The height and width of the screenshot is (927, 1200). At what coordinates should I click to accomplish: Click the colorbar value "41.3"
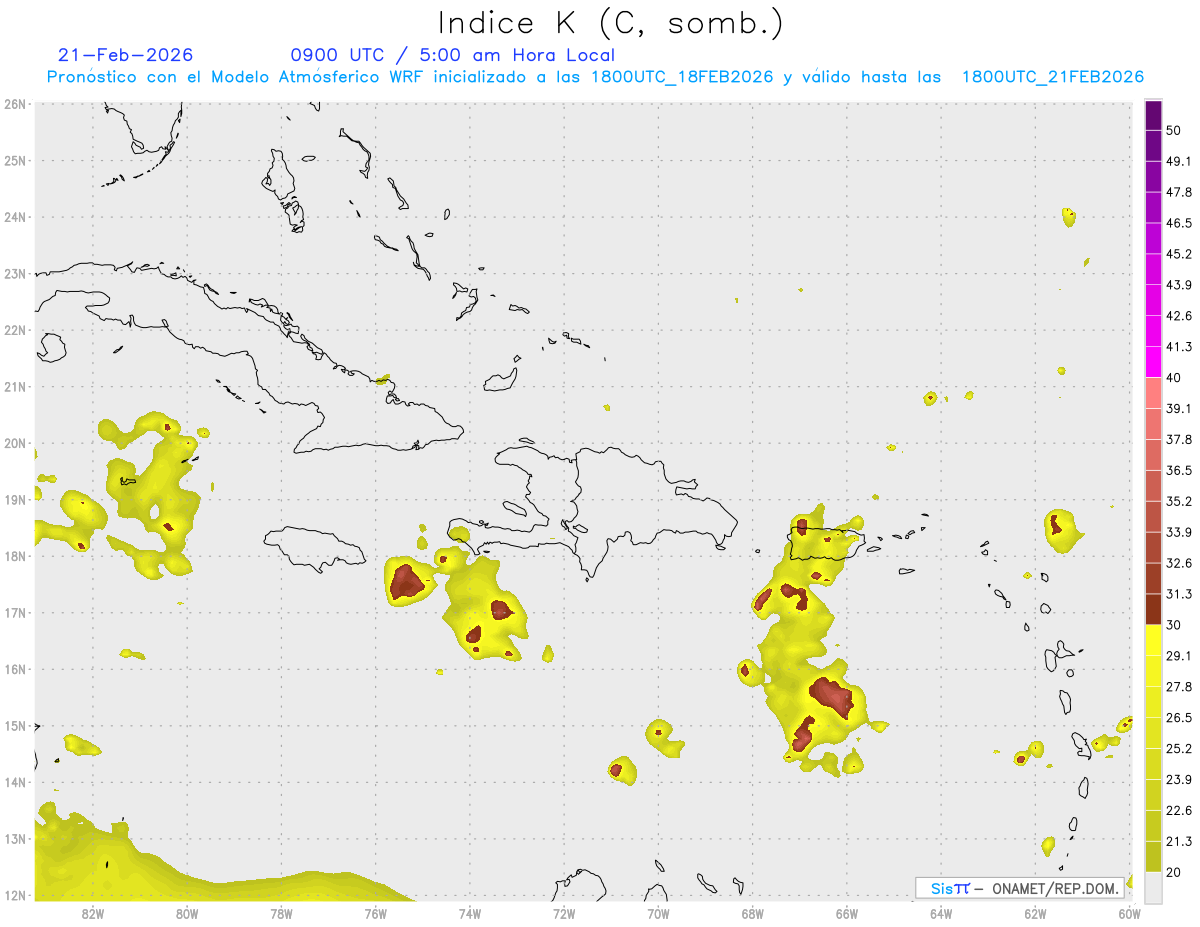[x=1179, y=347]
